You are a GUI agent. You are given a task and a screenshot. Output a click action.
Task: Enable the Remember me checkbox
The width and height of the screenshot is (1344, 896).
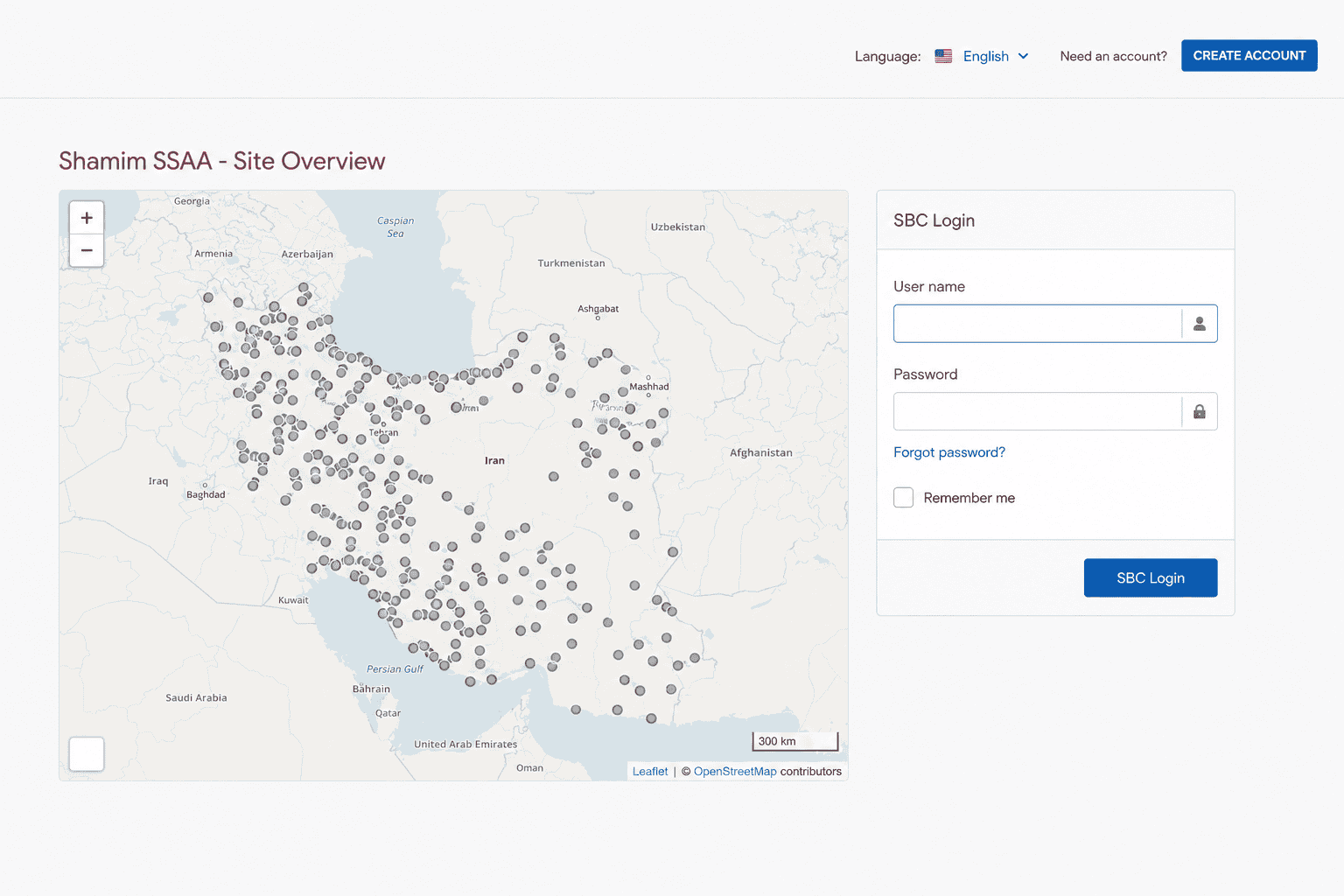(x=904, y=498)
